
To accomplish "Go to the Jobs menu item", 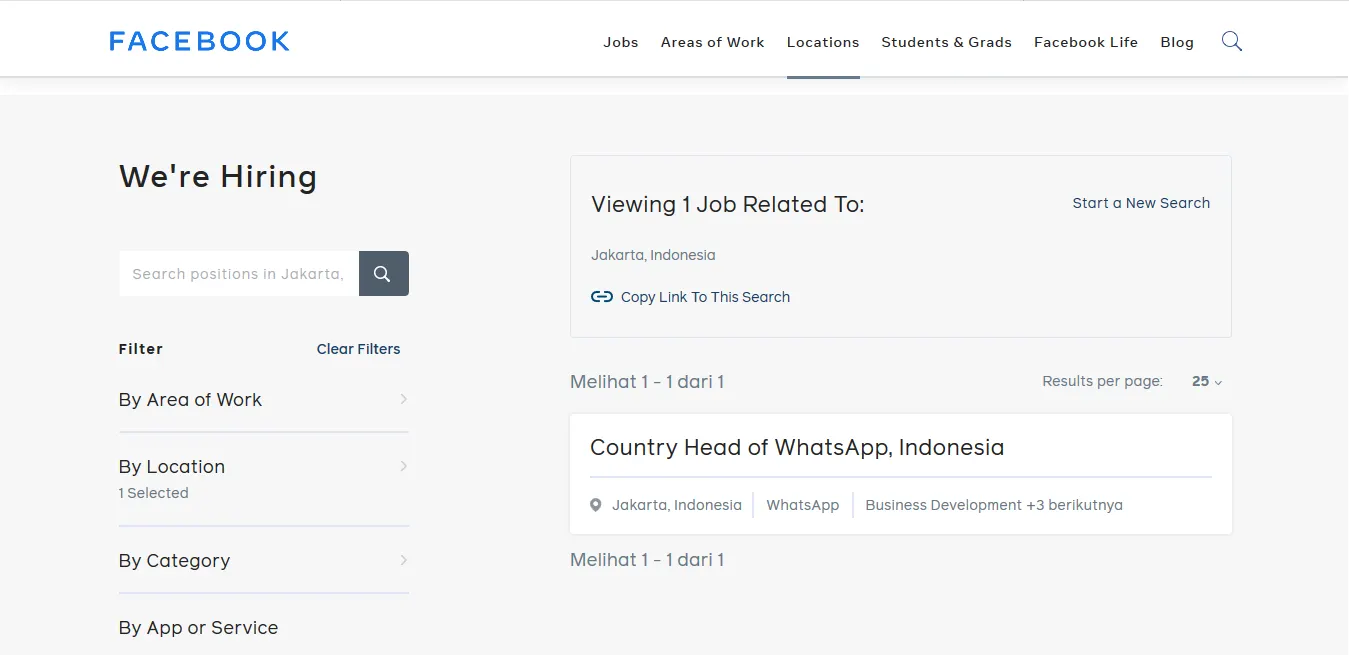I will (620, 42).
